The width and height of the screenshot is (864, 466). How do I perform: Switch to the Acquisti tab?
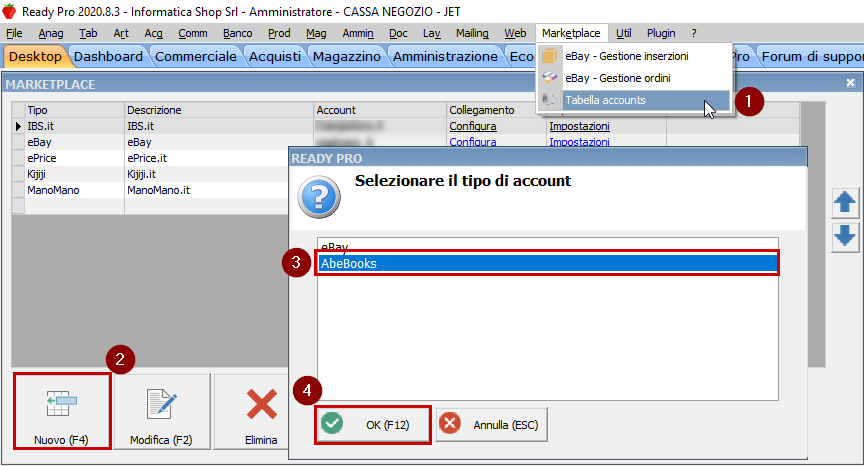[x=275, y=57]
